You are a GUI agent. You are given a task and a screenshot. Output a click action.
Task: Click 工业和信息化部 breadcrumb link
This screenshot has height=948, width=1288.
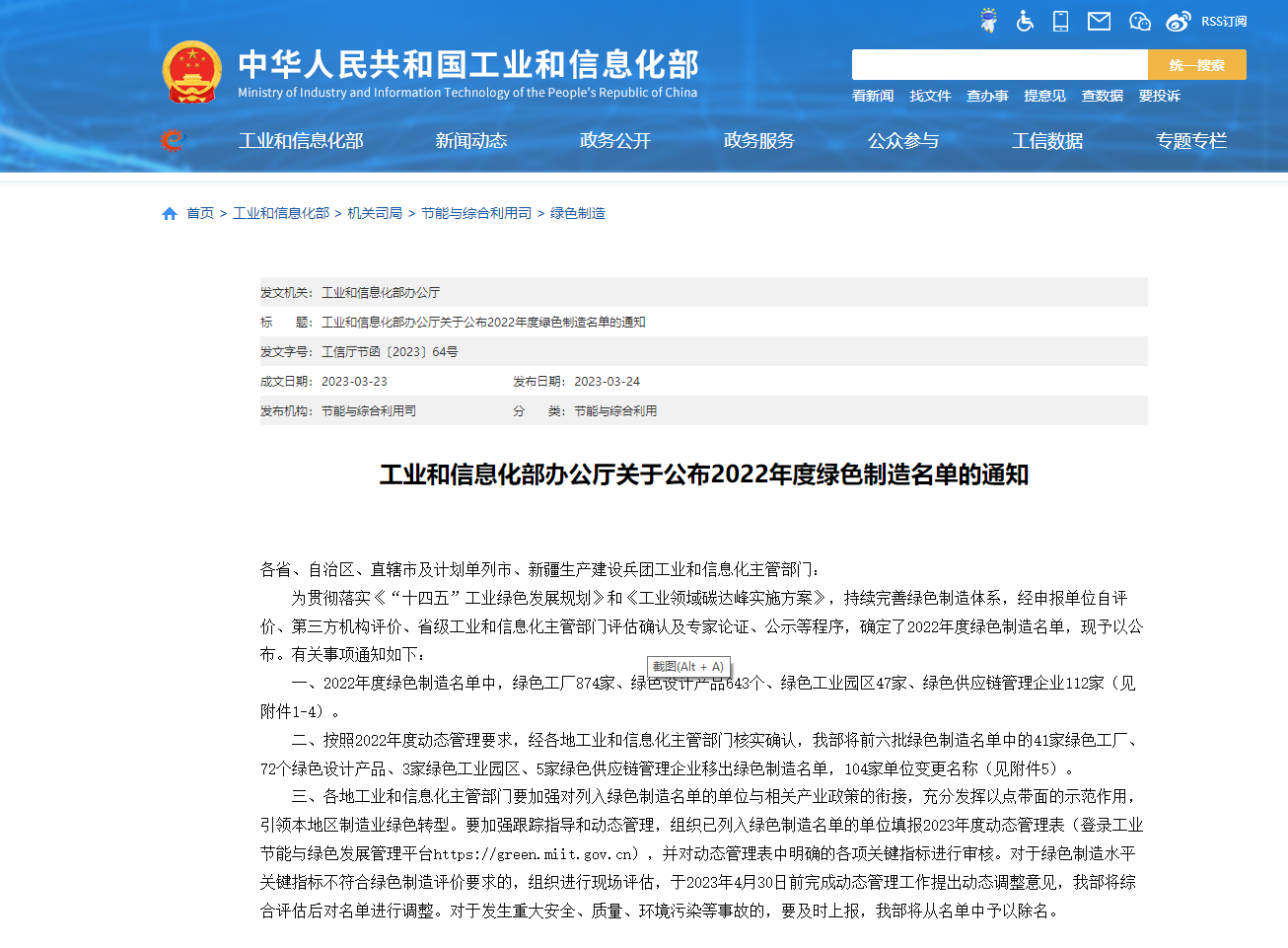(281, 213)
